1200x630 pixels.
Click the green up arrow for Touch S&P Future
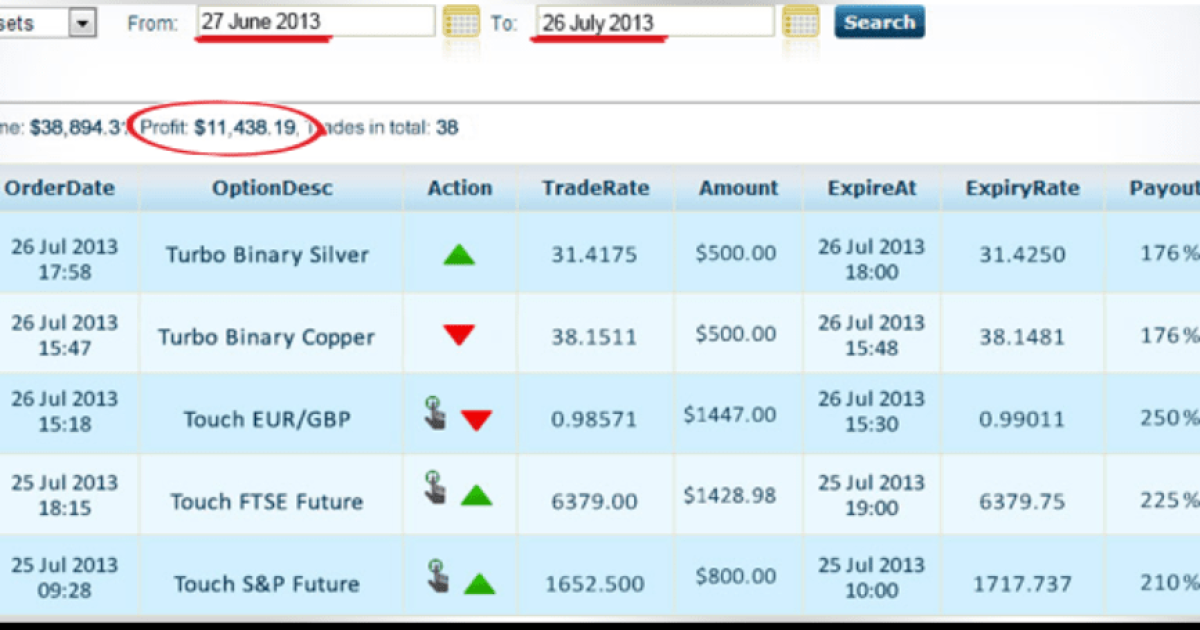(480, 583)
